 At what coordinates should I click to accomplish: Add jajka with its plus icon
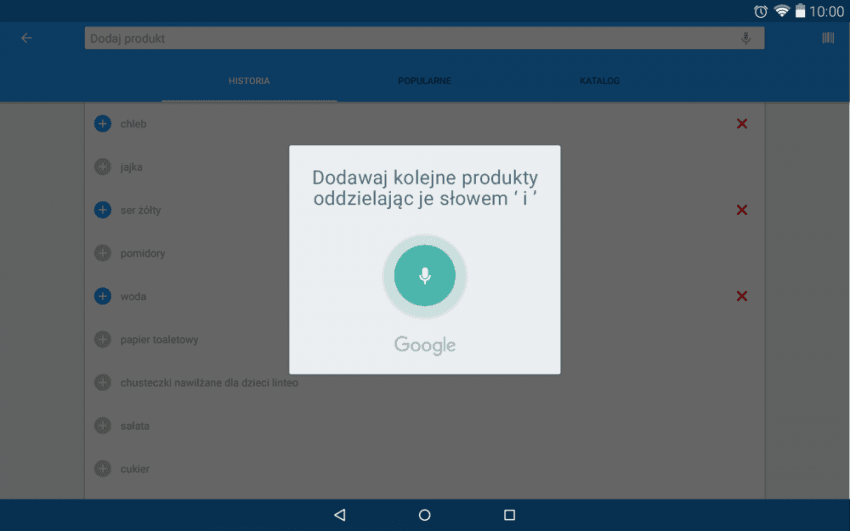point(102,167)
